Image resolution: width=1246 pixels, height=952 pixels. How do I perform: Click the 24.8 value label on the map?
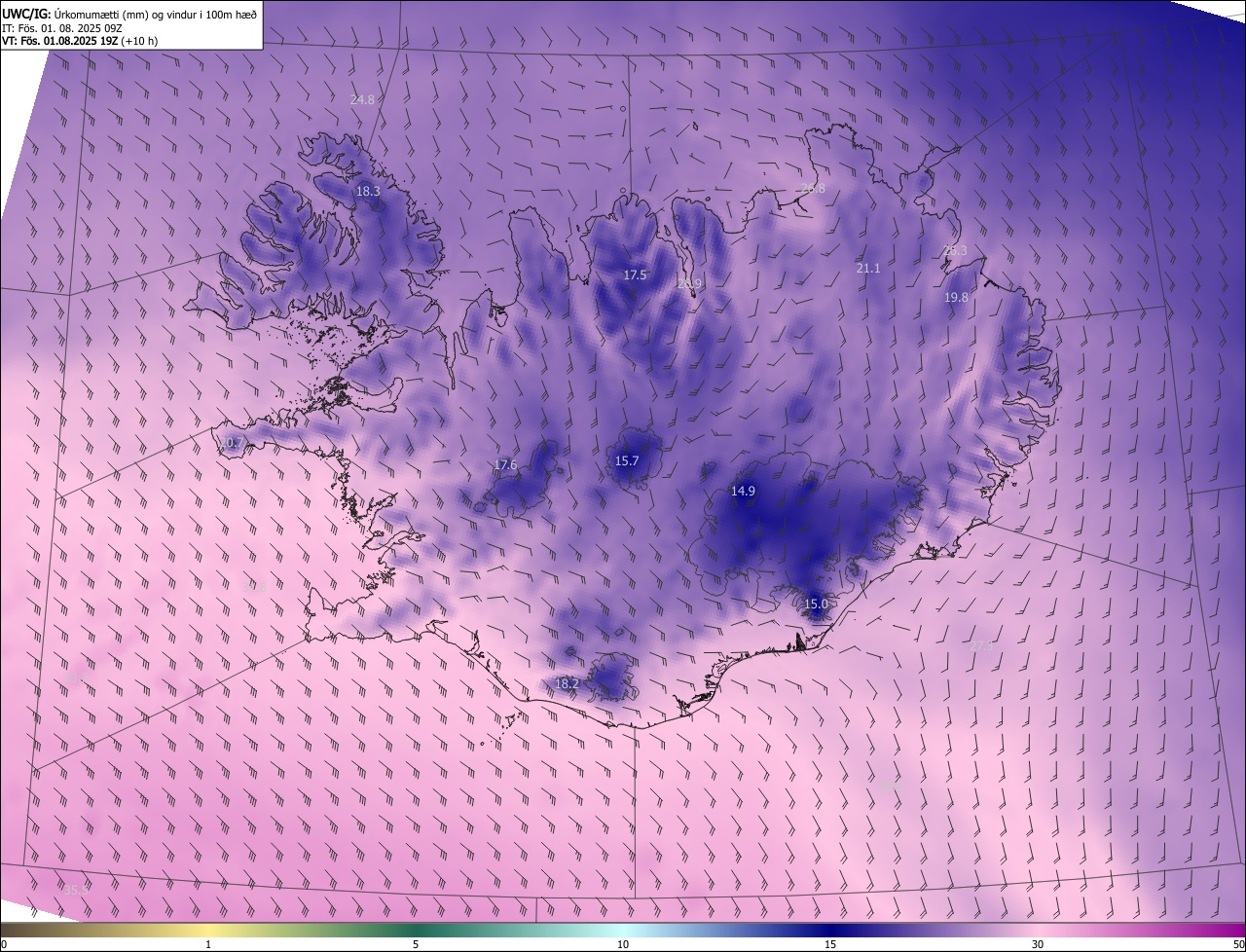coord(362,99)
